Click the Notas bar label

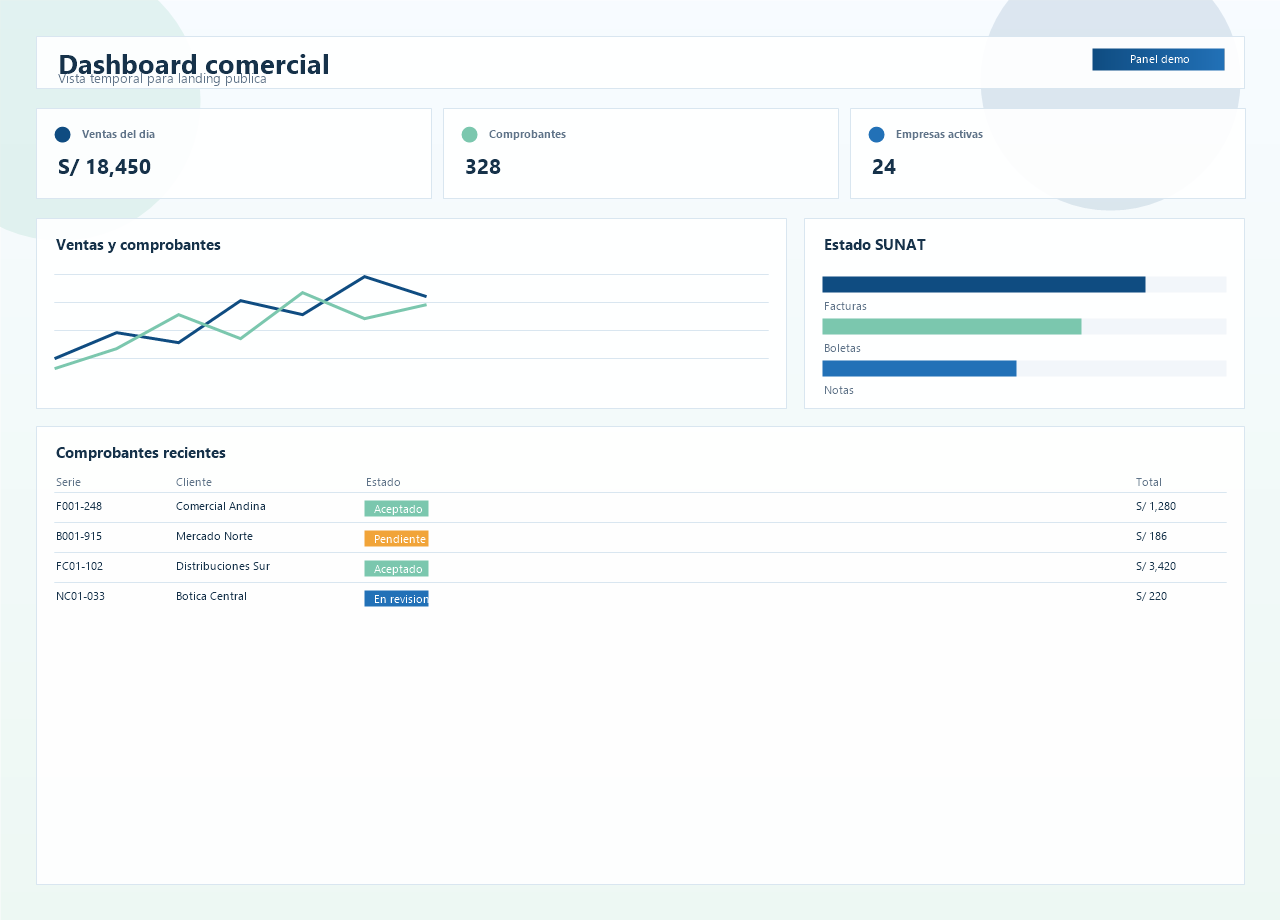click(x=839, y=390)
